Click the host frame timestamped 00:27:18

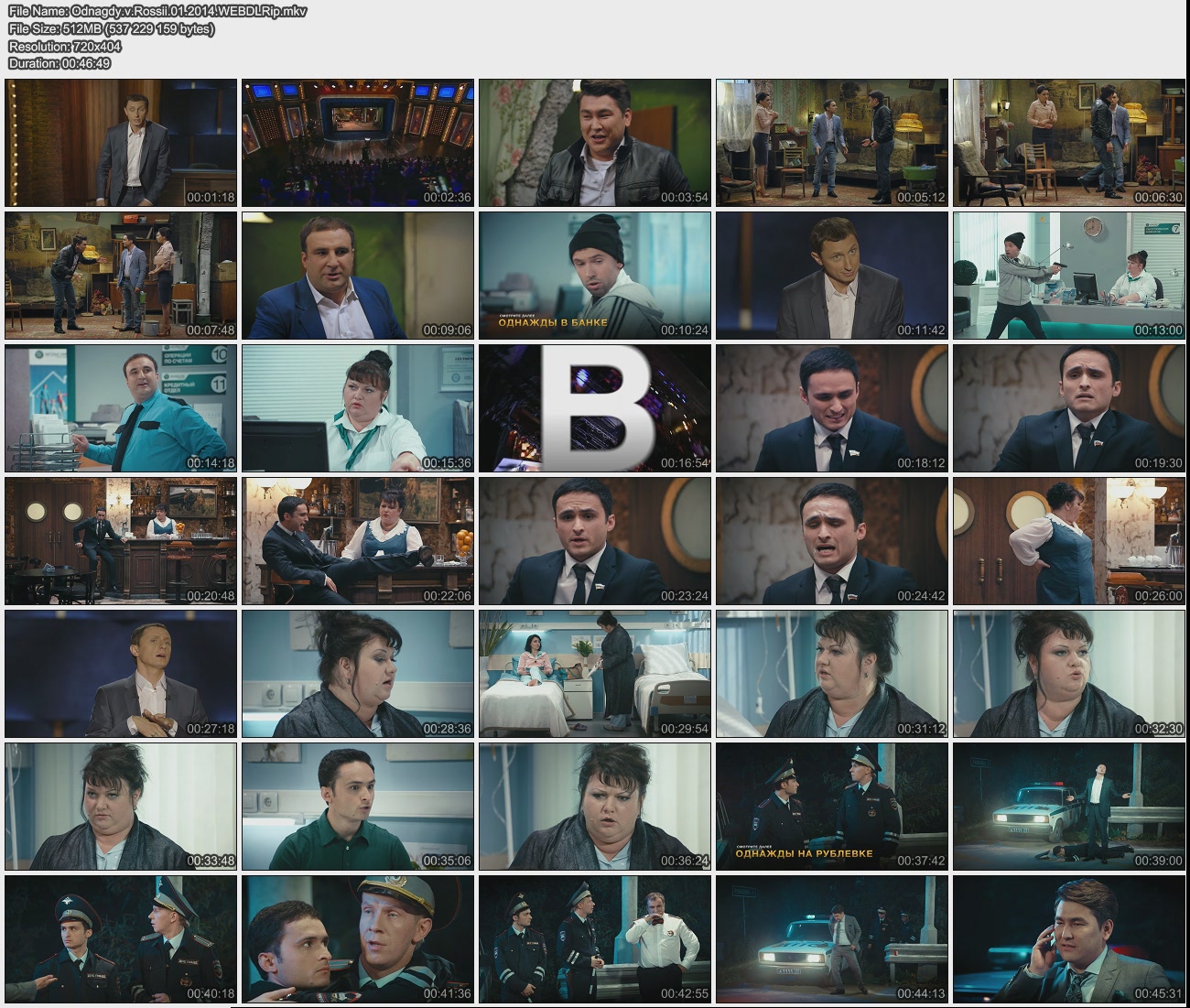click(x=121, y=674)
